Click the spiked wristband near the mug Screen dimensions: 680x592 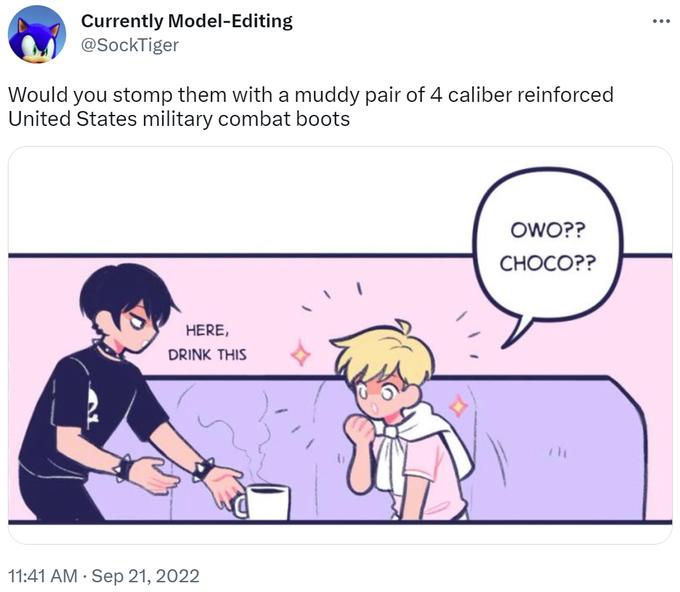point(203,469)
